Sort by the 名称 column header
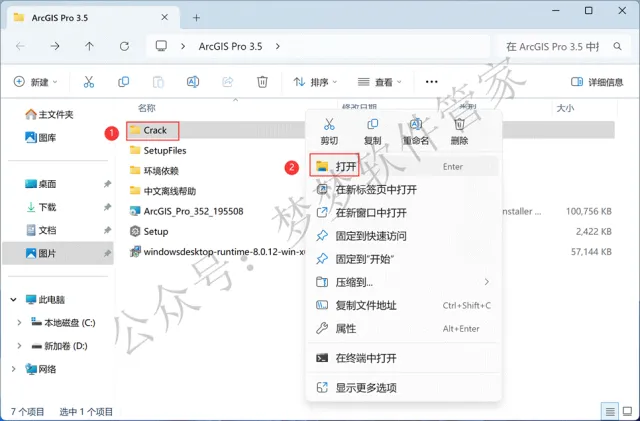This screenshot has width=640, height=421. 147,108
